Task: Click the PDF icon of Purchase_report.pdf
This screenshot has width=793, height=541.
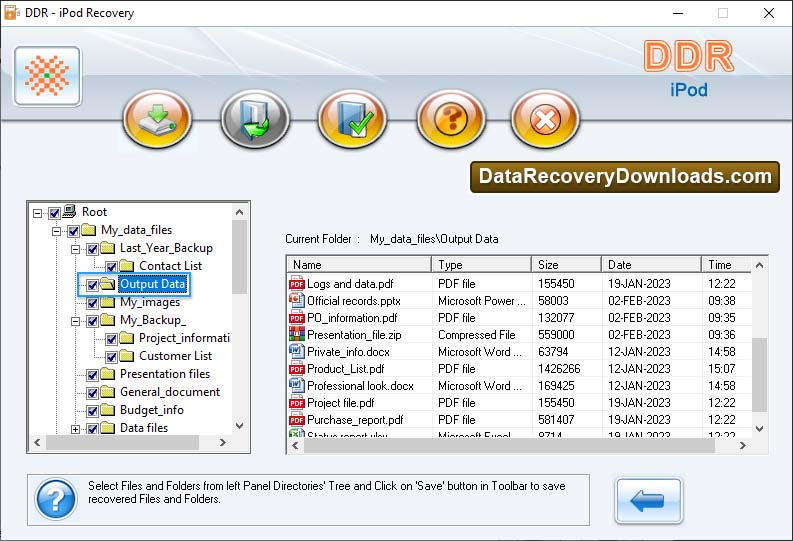Action: point(296,420)
